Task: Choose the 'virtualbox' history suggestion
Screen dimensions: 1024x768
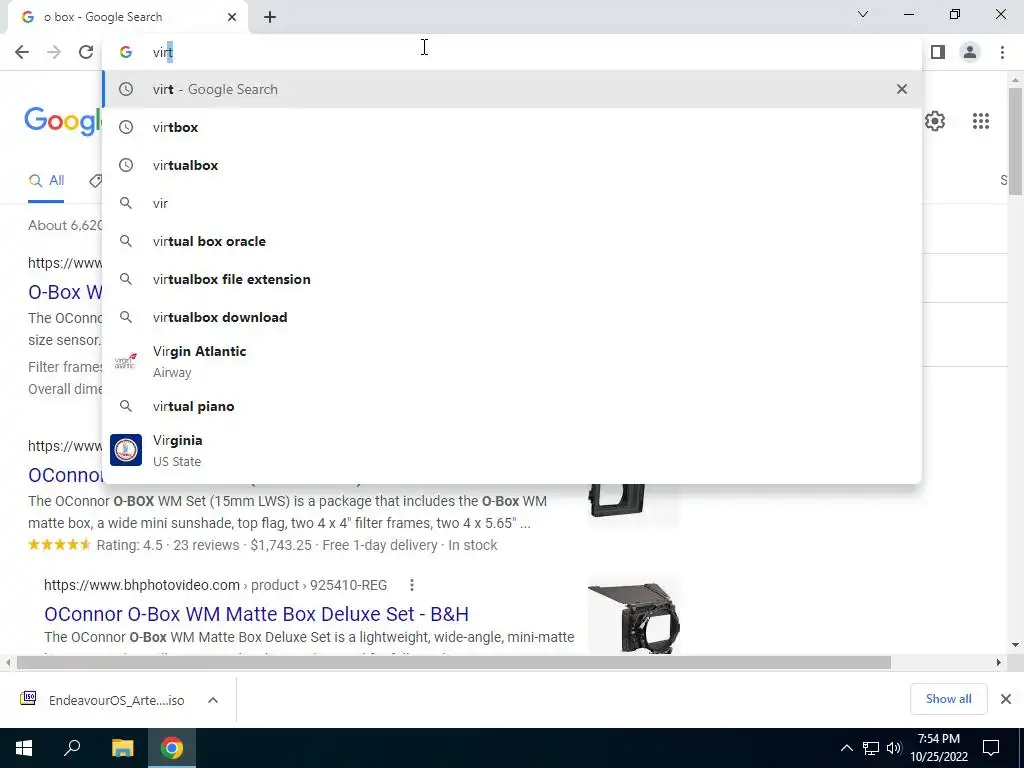Action: tap(512, 165)
